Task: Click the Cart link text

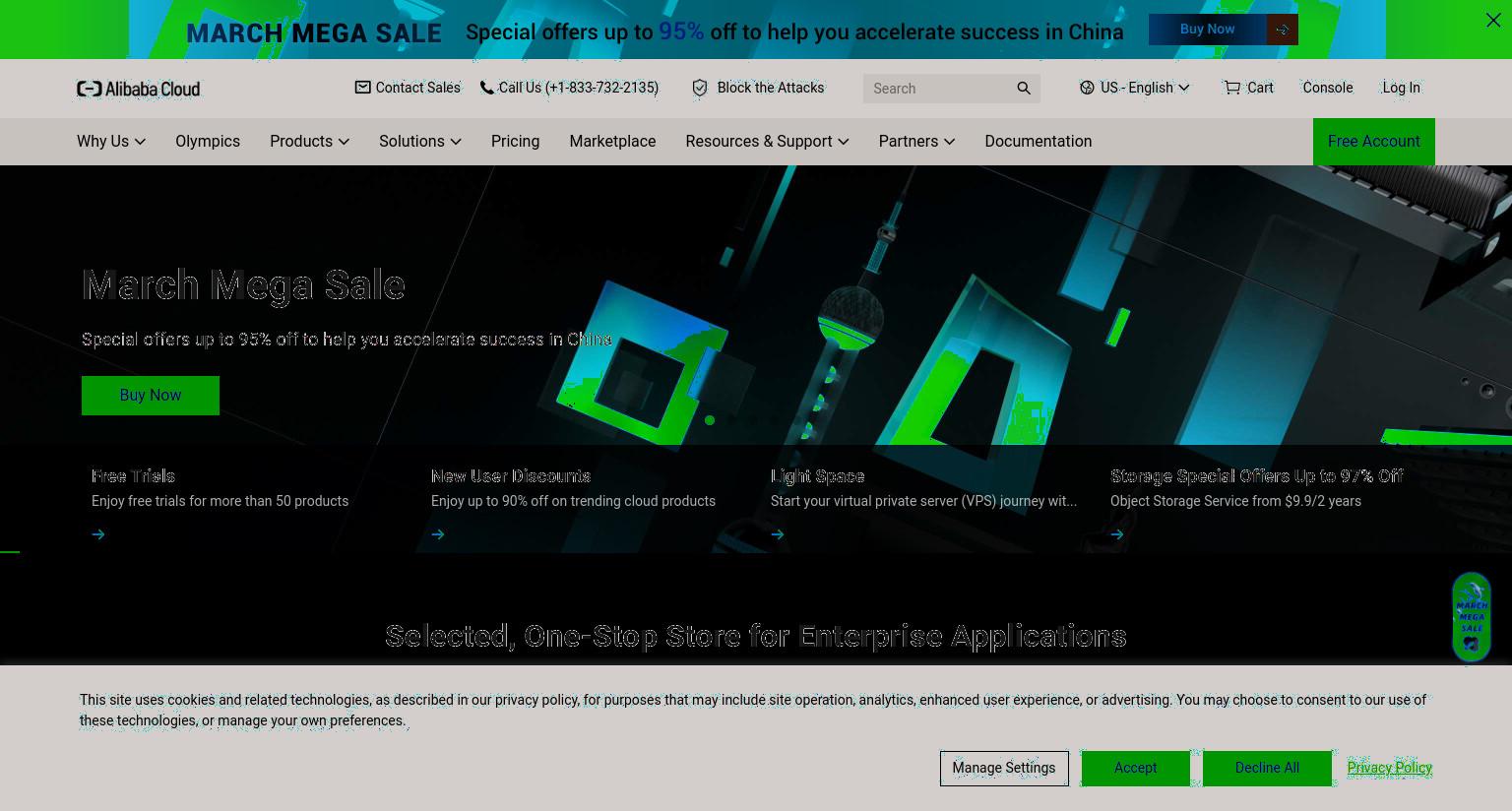Action: pos(1260,88)
